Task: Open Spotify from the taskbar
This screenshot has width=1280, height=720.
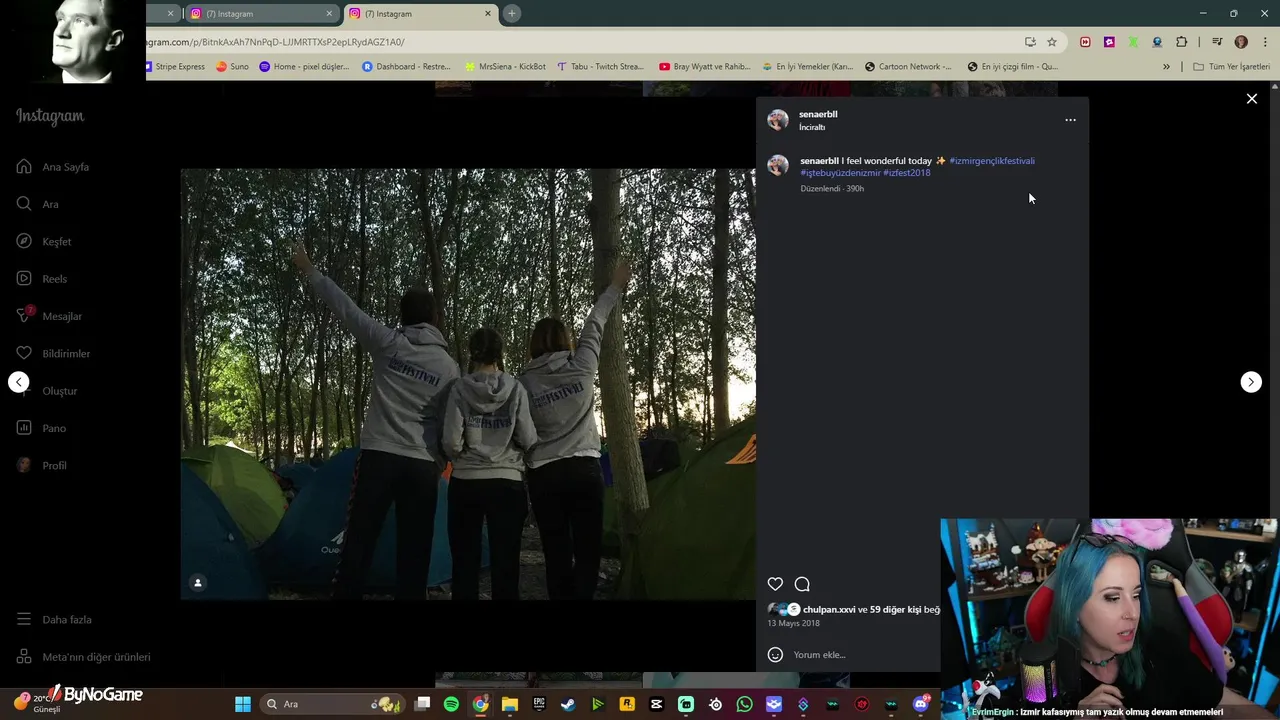Action: tap(451, 704)
